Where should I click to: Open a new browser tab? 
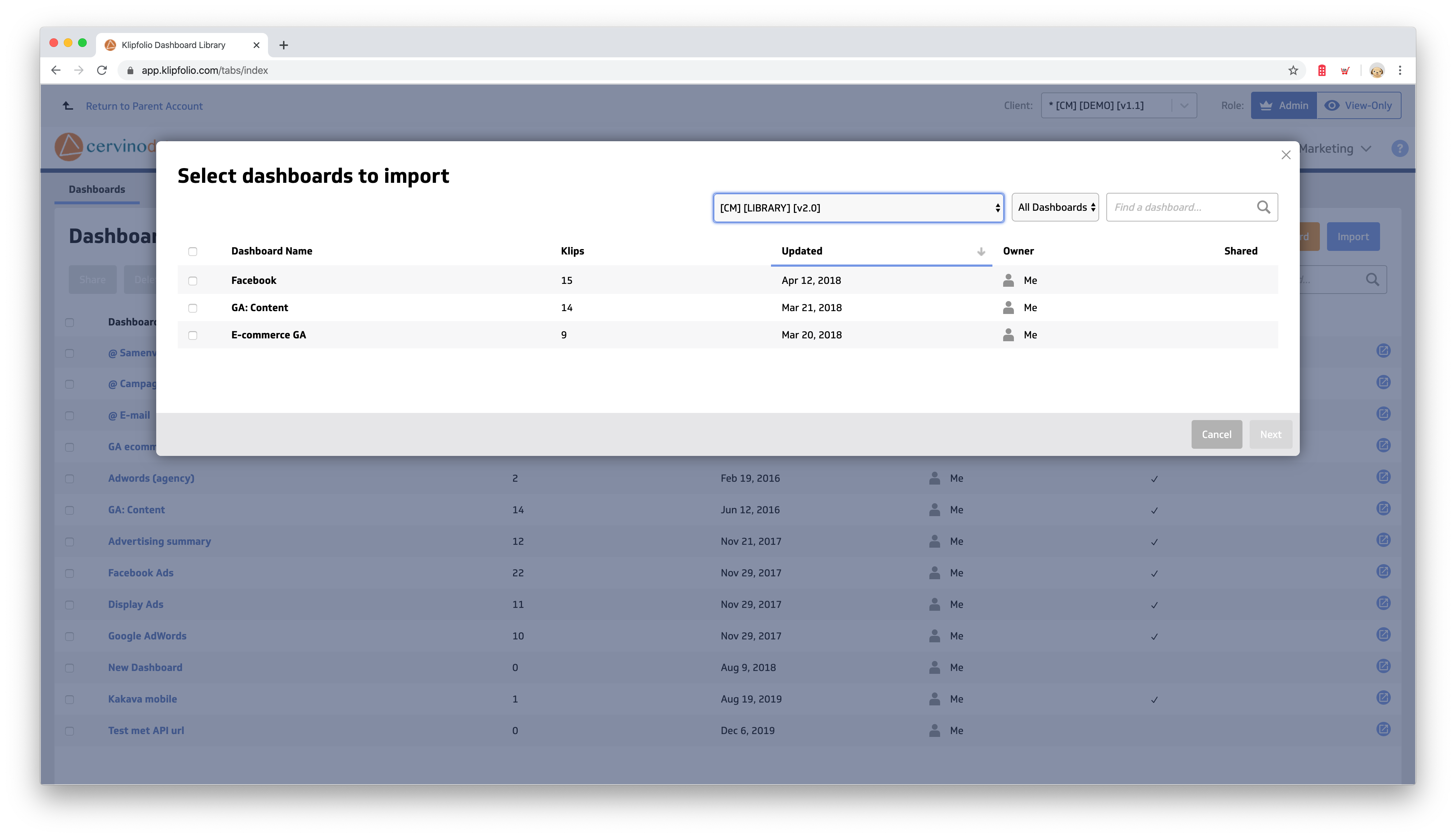284,45
